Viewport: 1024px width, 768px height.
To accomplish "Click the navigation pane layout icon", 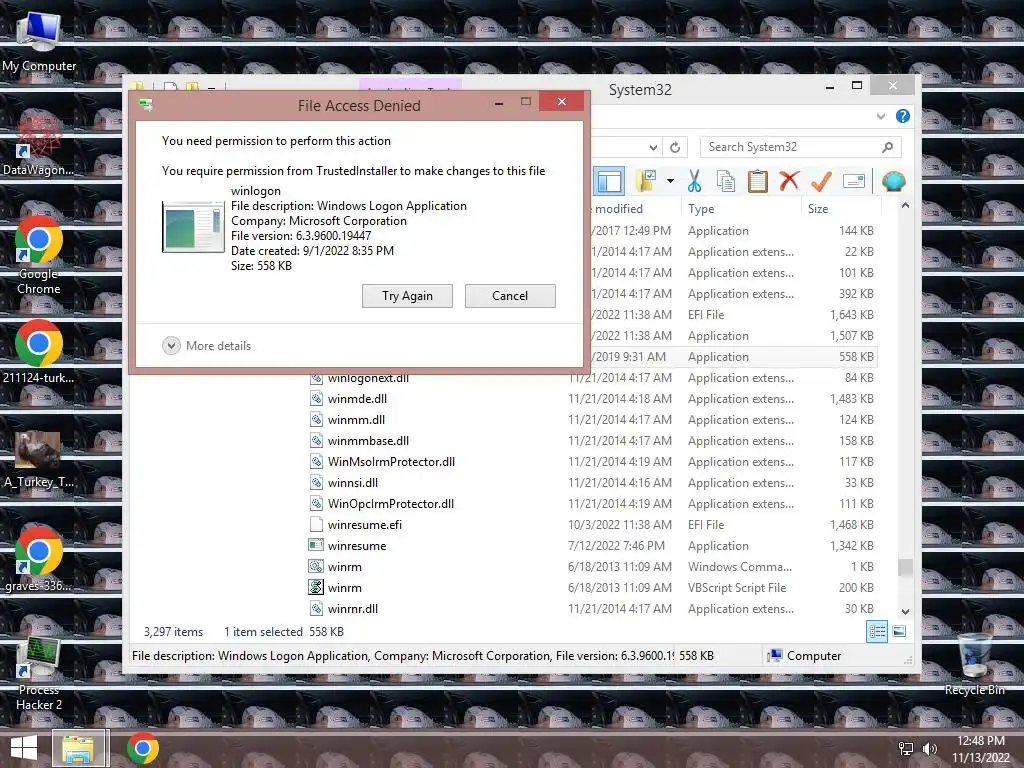I will (x=609, y=181).
